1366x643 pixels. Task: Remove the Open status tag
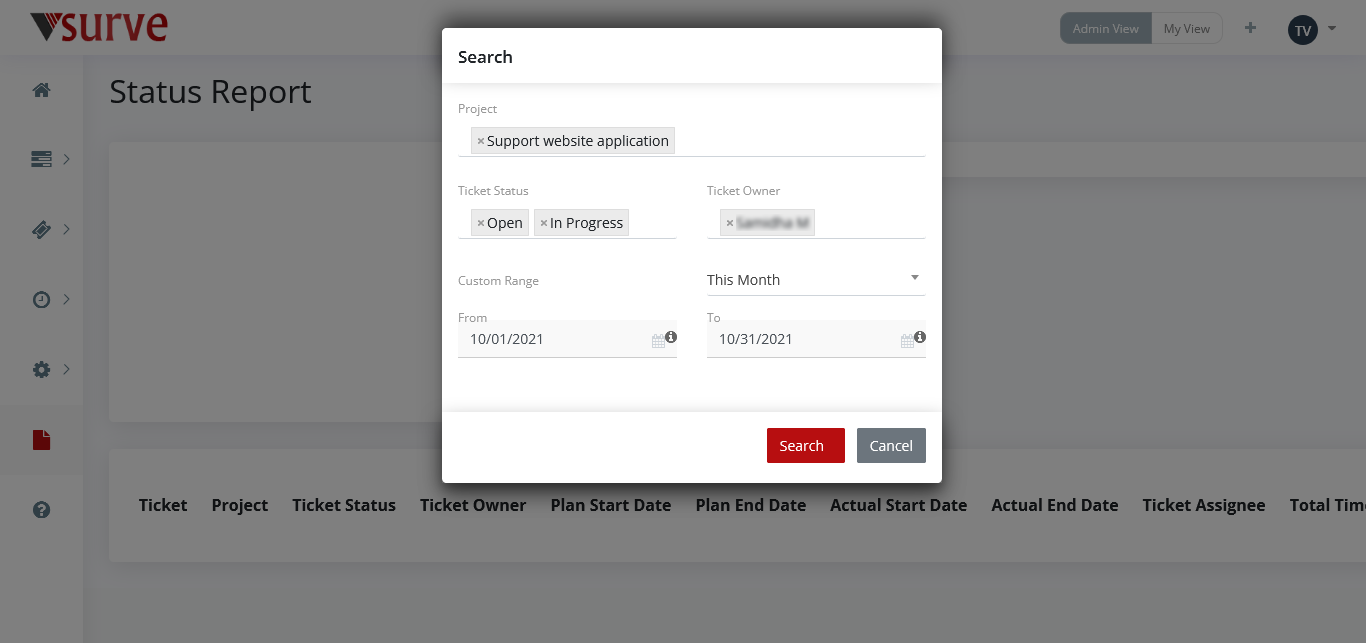(481, 223)
